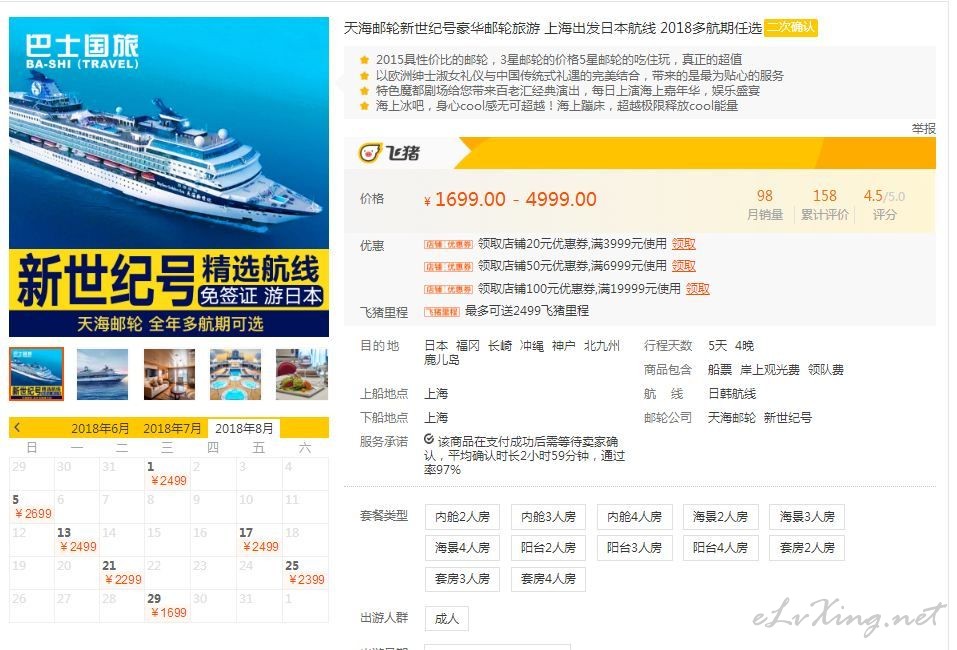The height and width of the screenshot is (650, 957).
Task: Choose 阳台4人房 package
Action: coord(720,548)
